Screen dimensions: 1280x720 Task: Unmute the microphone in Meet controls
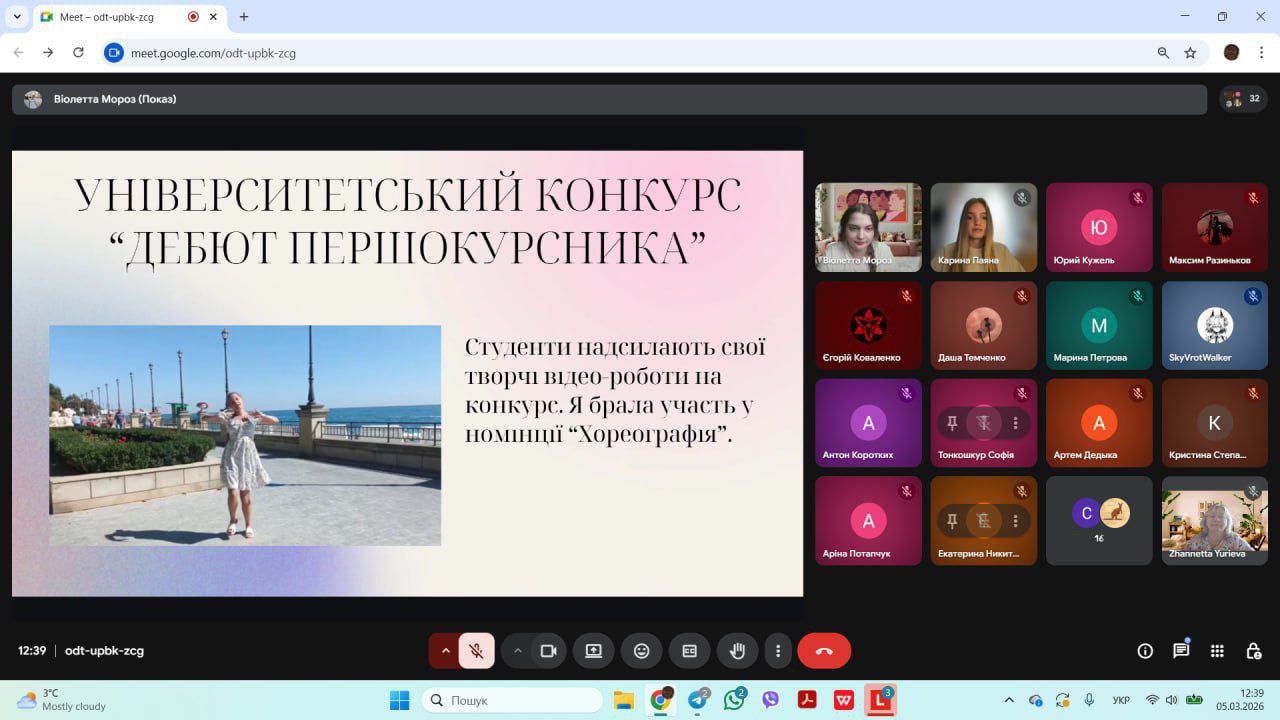(x=477, y=651)
